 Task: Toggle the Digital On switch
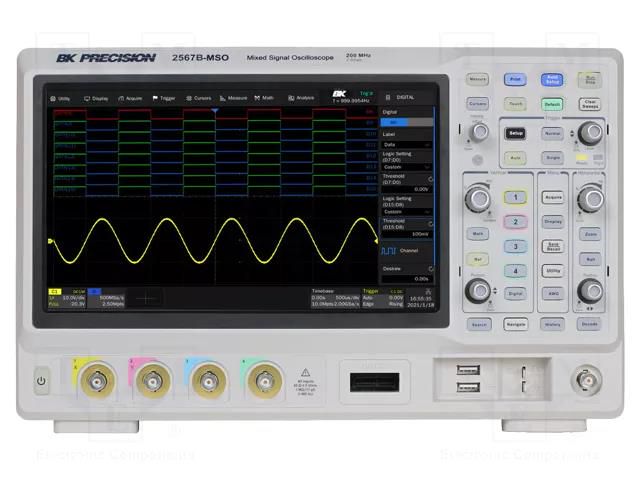[x=407, y=122]
